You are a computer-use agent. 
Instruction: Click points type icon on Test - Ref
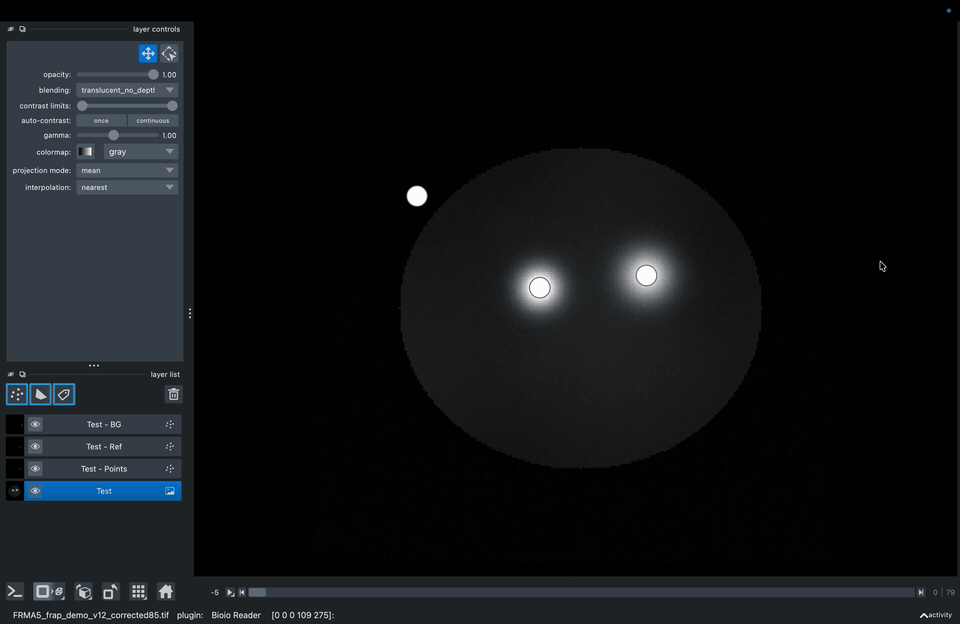170,446
